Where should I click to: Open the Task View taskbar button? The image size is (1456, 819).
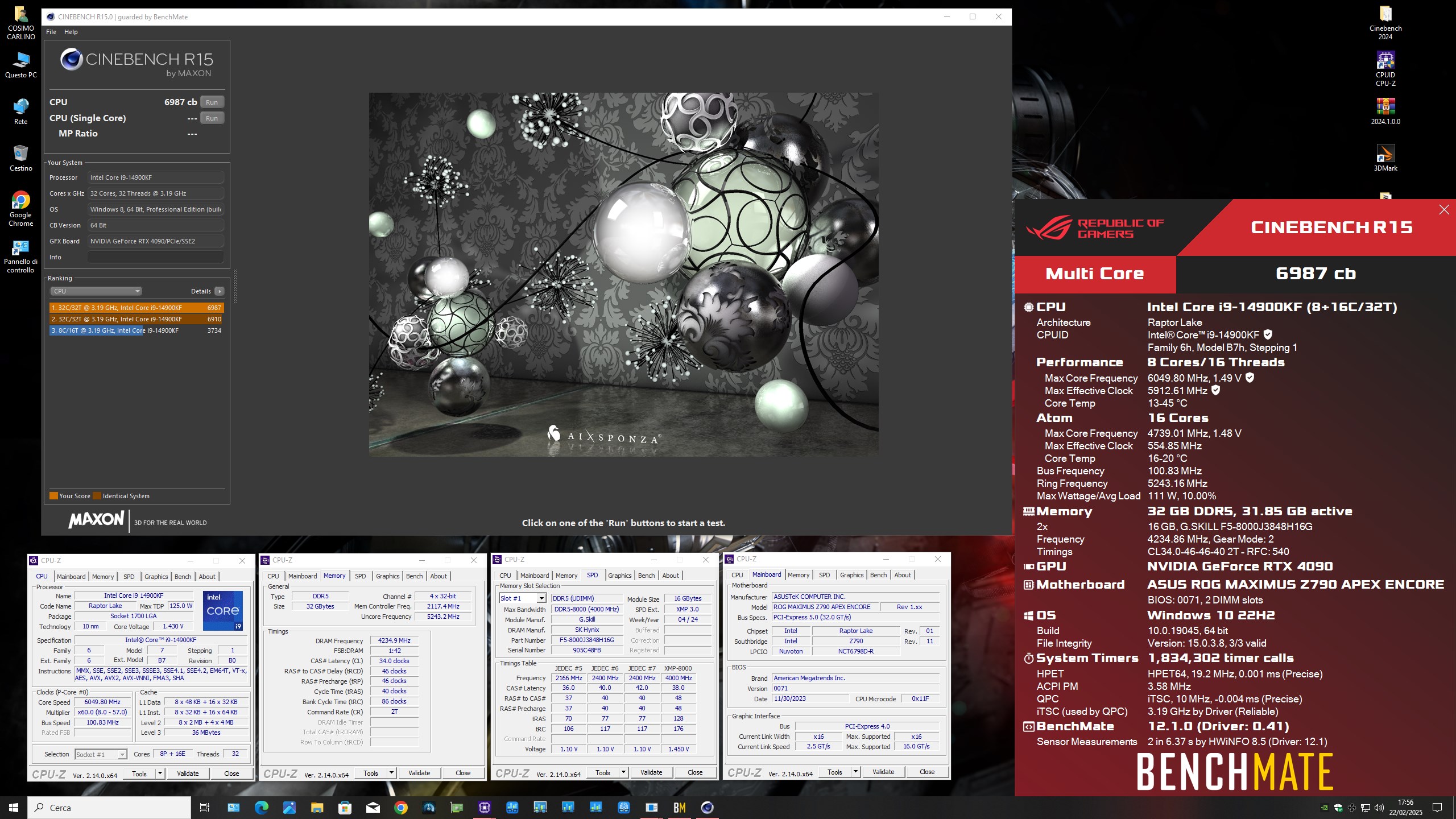tap(205, 808)
